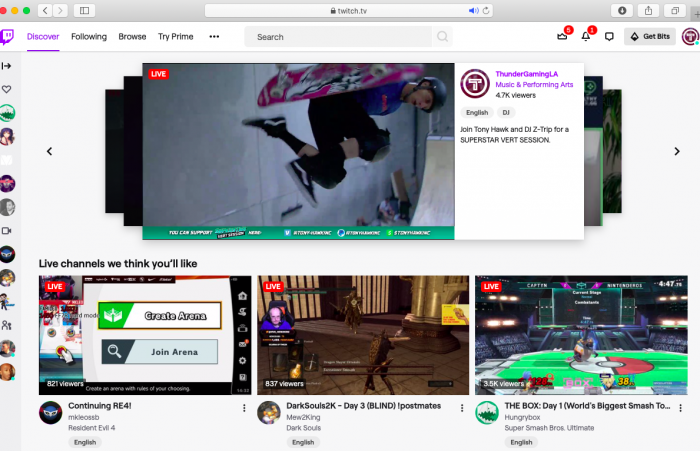Switch to the Browse tab

coord(132,37)
